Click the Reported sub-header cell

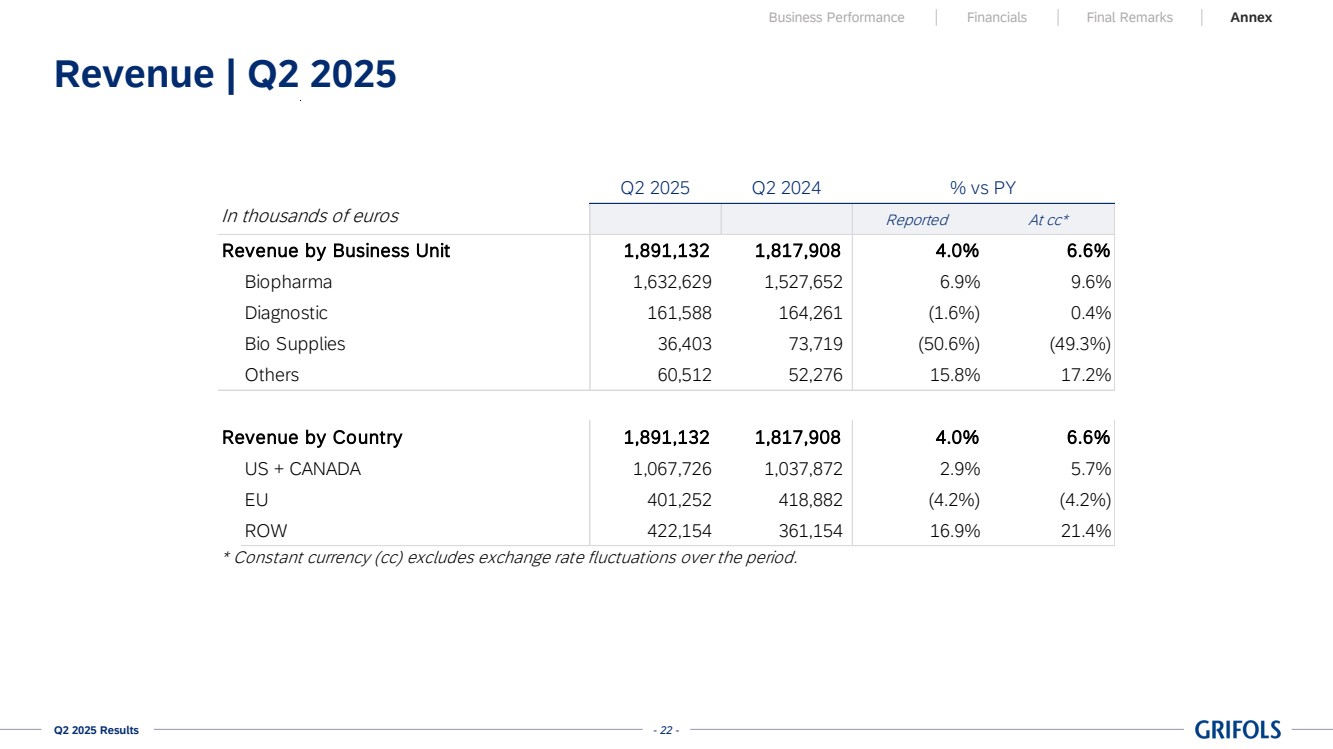[916, 220]
